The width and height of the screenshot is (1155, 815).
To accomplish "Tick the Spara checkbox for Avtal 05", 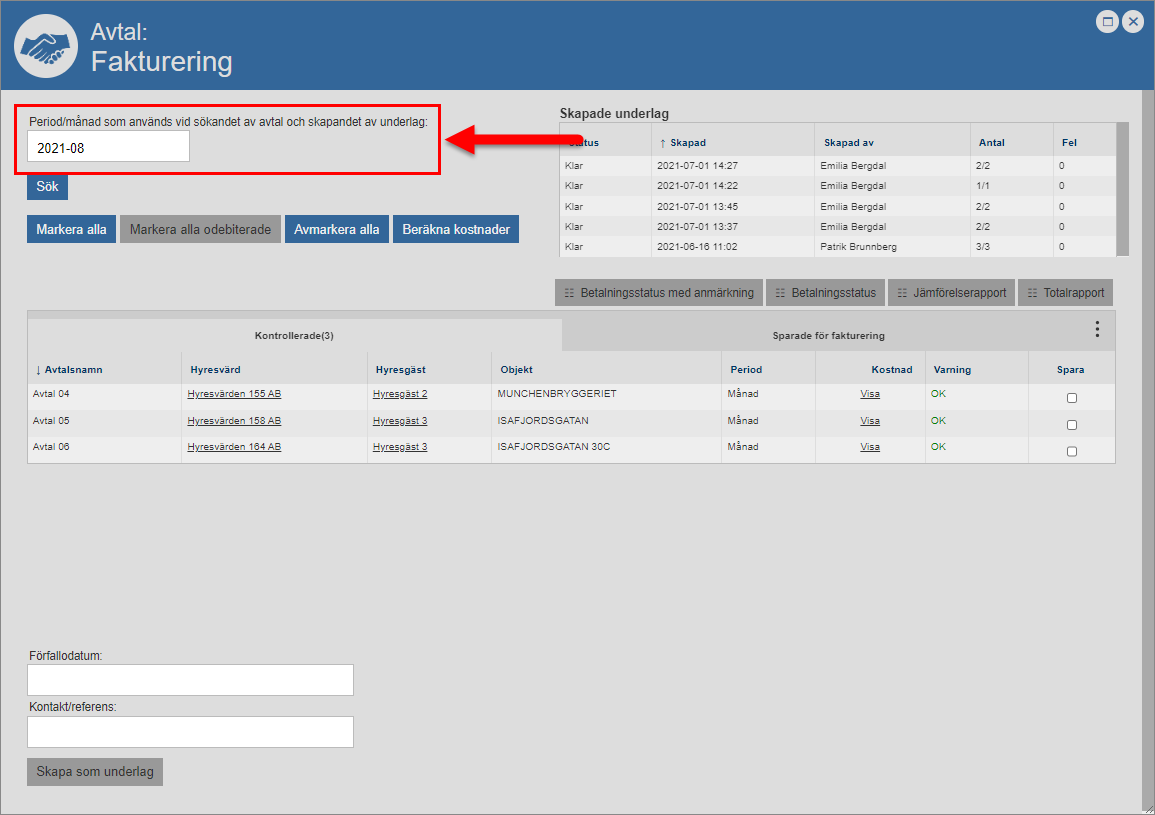I will pos(1072,425).
